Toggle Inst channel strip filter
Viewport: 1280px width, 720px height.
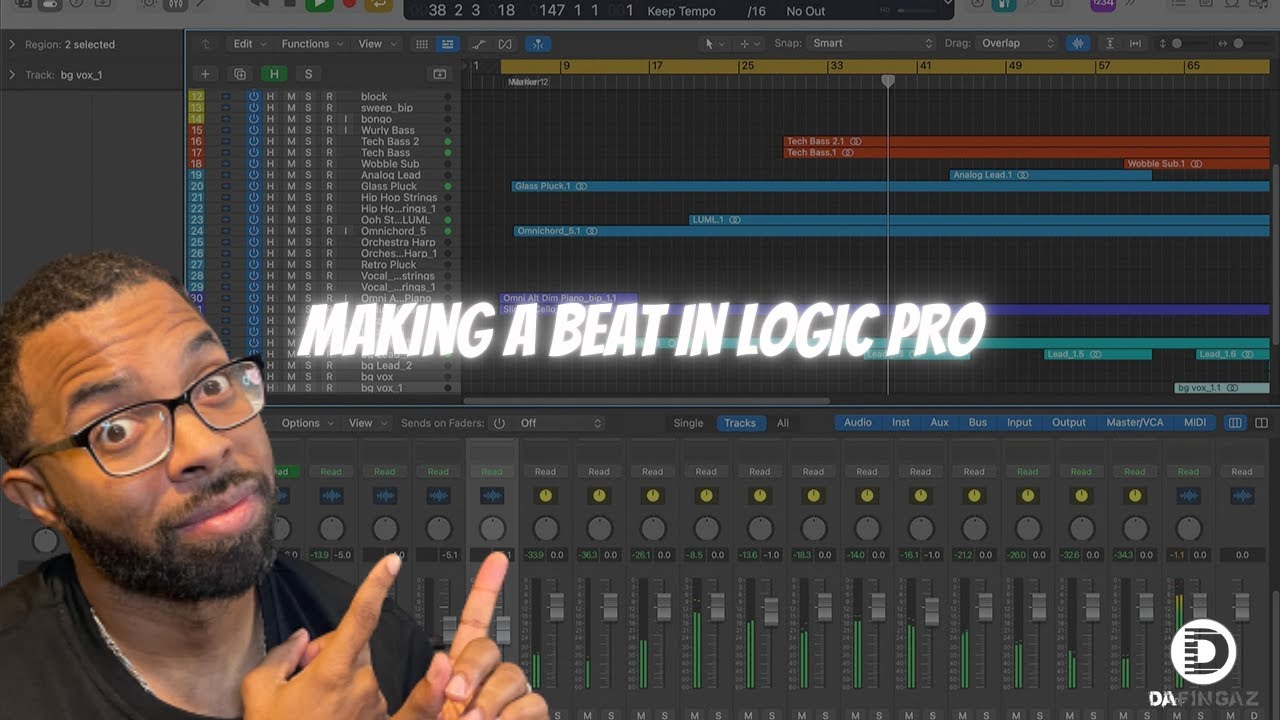pyautogui.click(x=901, y=423)
